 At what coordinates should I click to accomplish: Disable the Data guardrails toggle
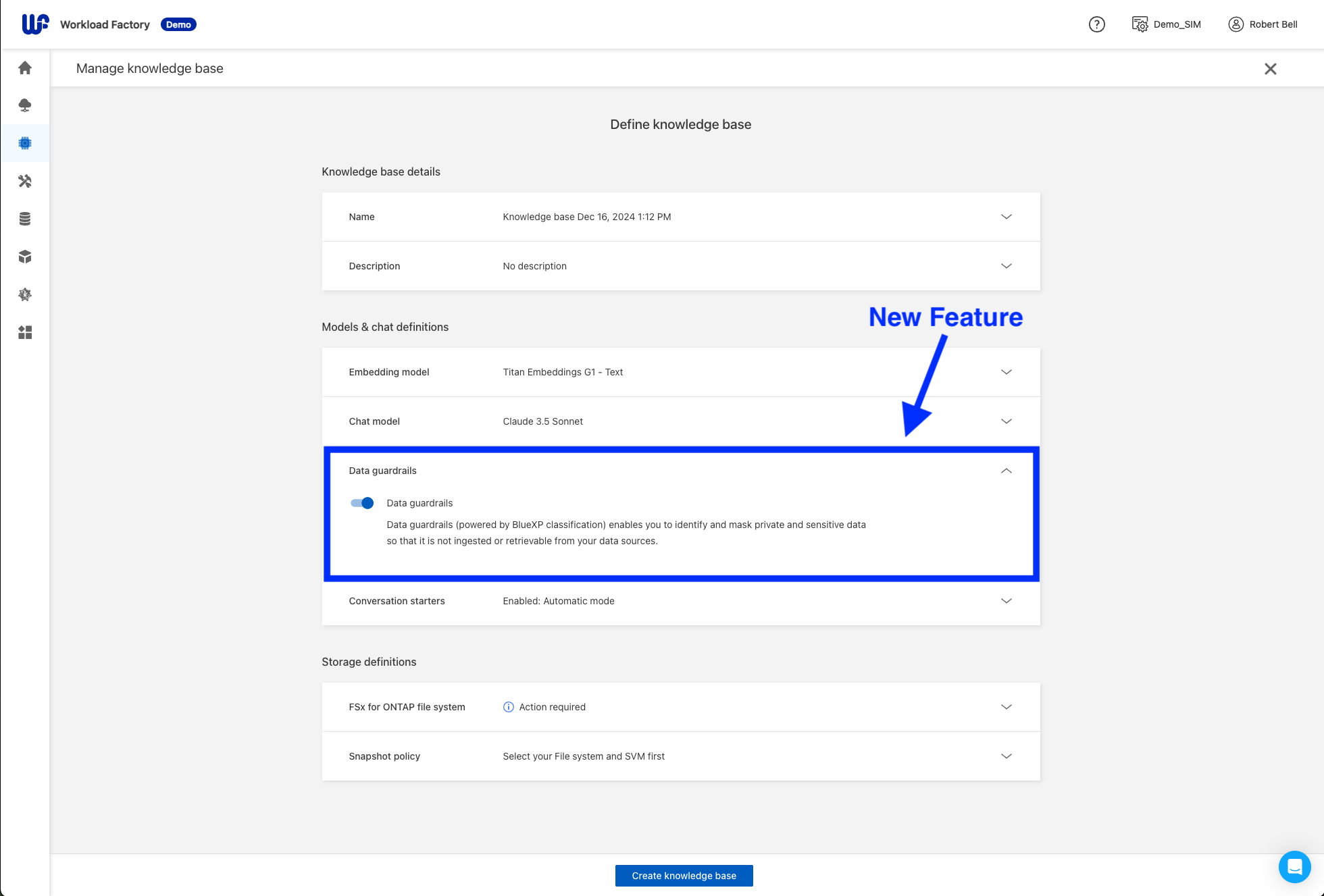362,503
